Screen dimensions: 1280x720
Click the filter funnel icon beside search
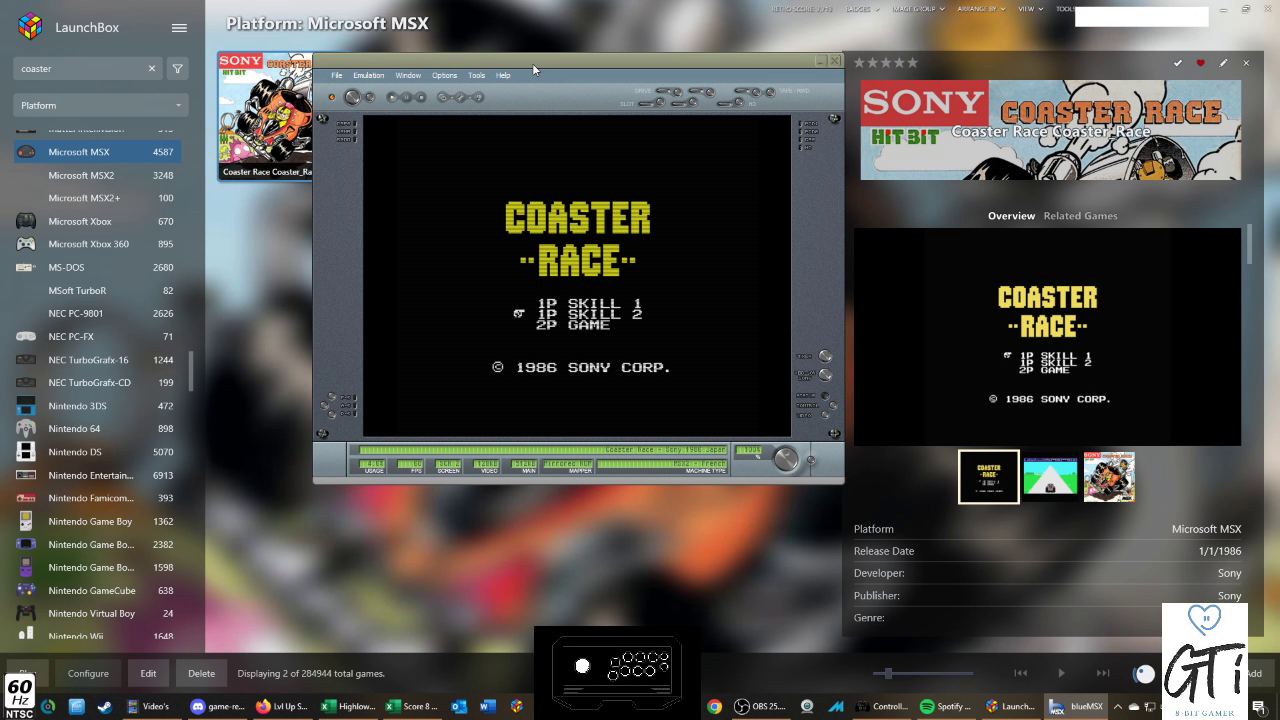(177, 69)
